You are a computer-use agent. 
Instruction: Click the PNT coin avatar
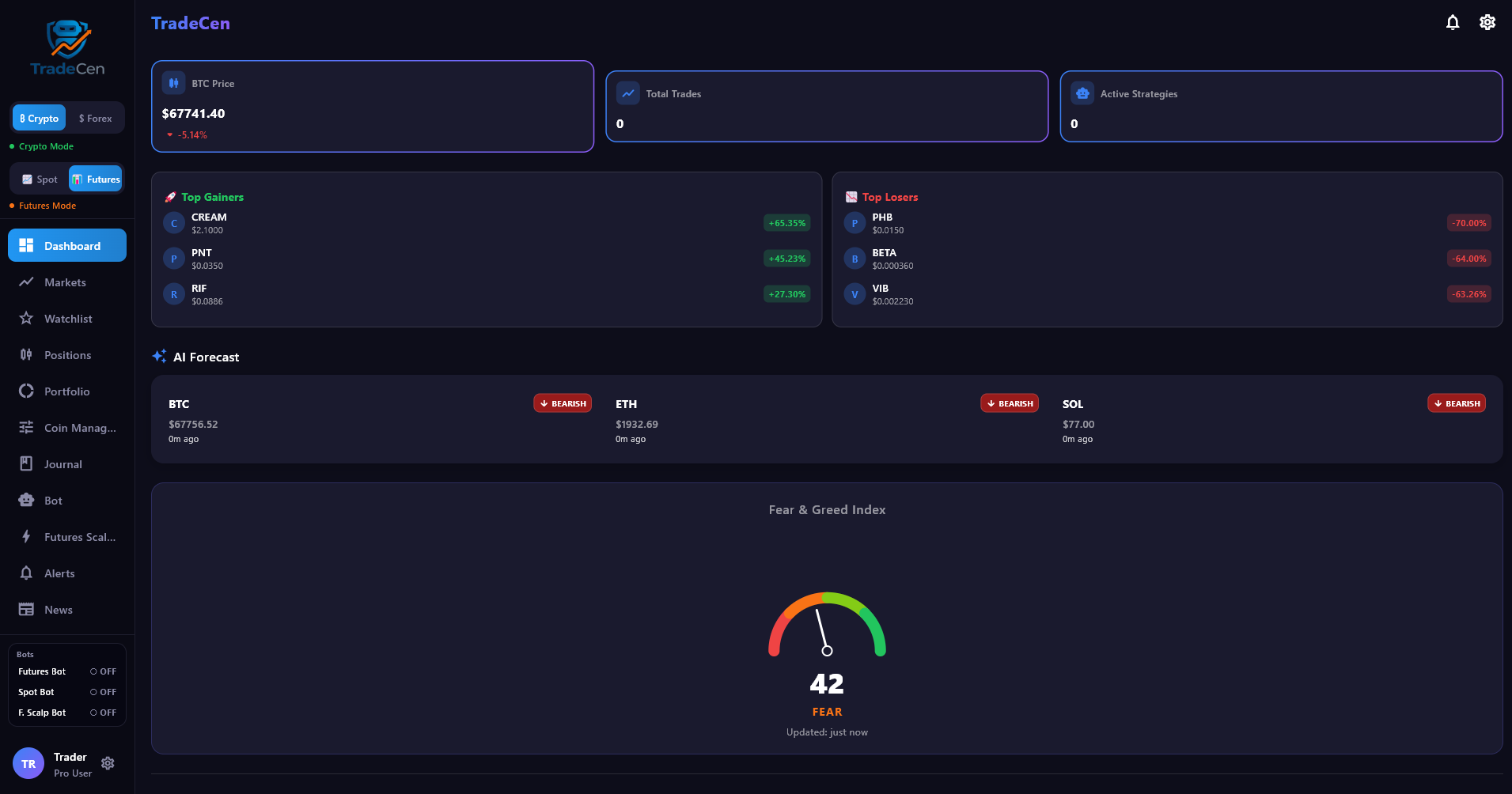[174, 259]
